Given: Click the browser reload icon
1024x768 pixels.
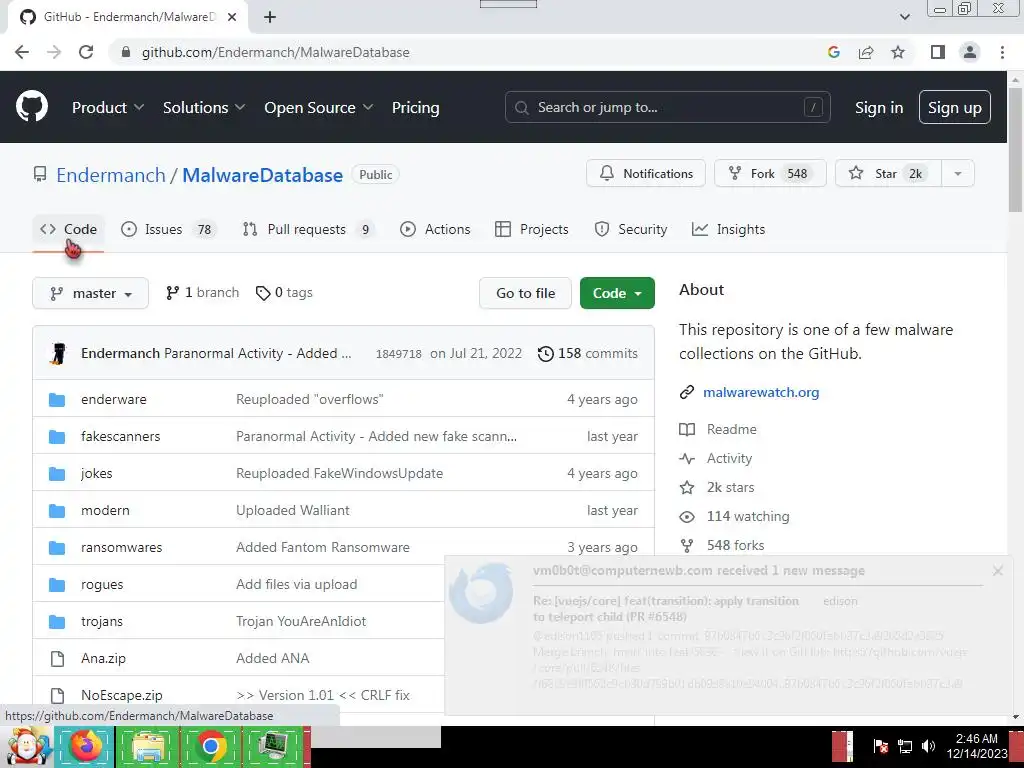Looking at the screenshot, I should (x=86, y=52).
